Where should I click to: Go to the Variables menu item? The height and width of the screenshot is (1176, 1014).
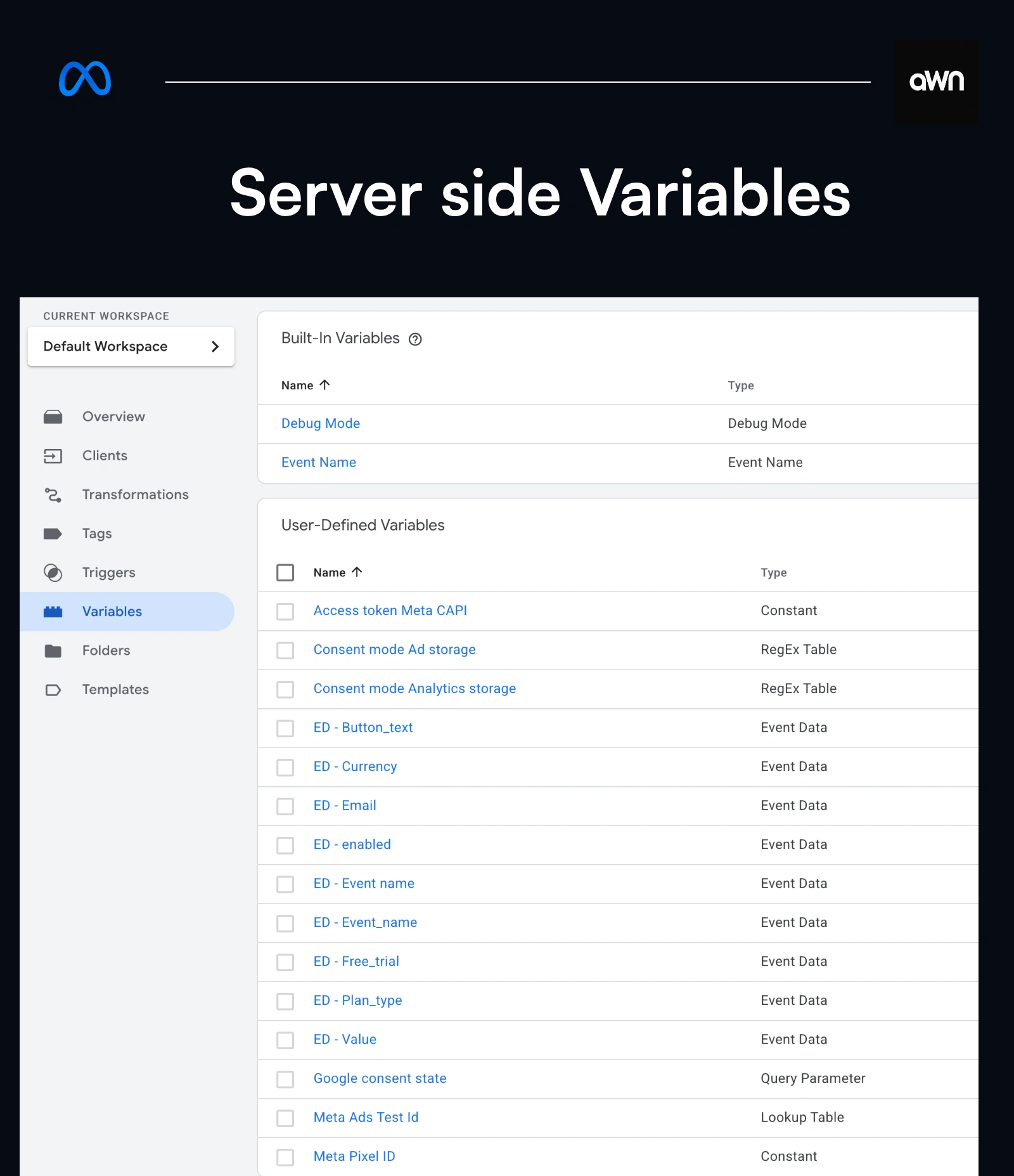(112, 612)
